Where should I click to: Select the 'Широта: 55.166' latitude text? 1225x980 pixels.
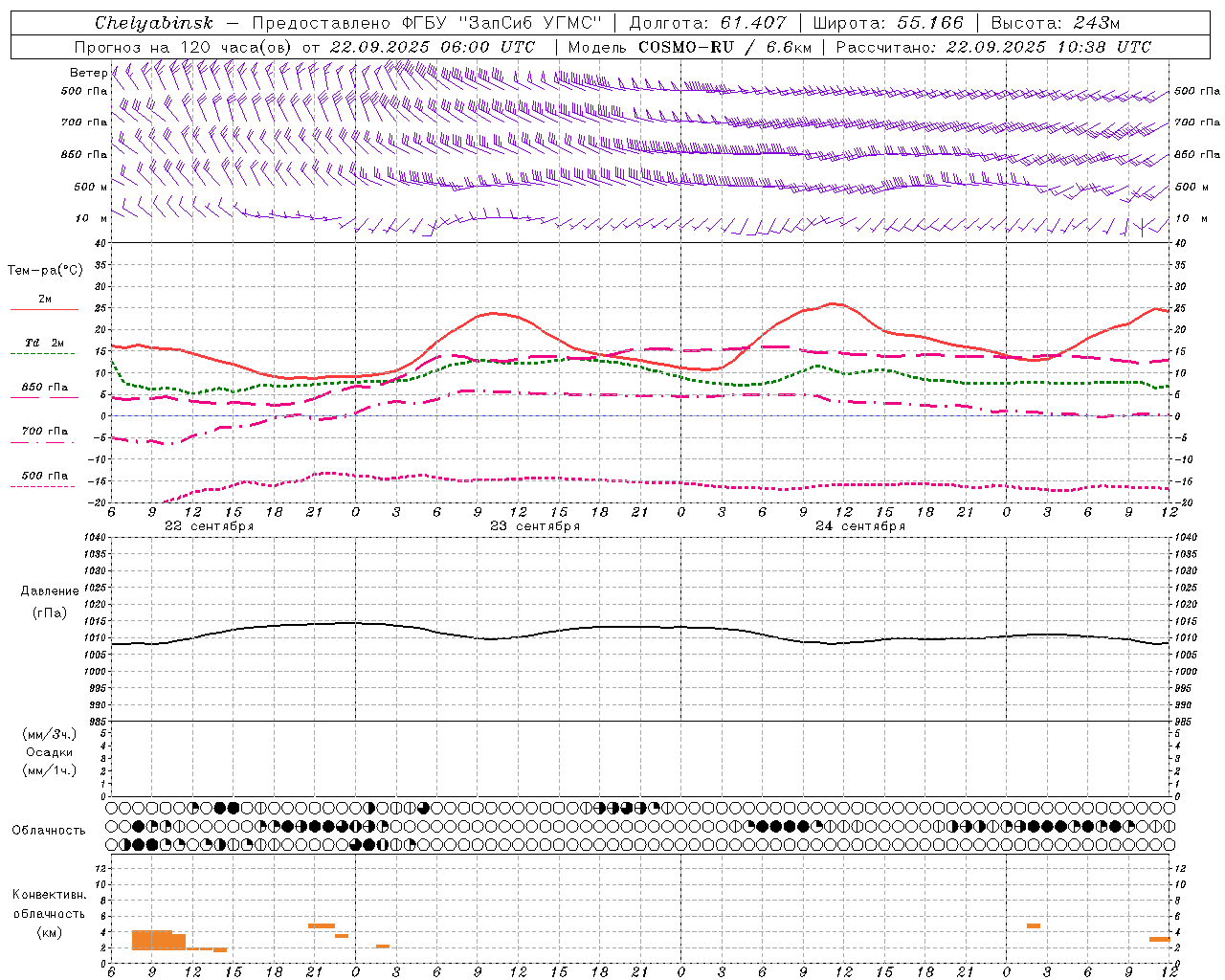point(888,23)
